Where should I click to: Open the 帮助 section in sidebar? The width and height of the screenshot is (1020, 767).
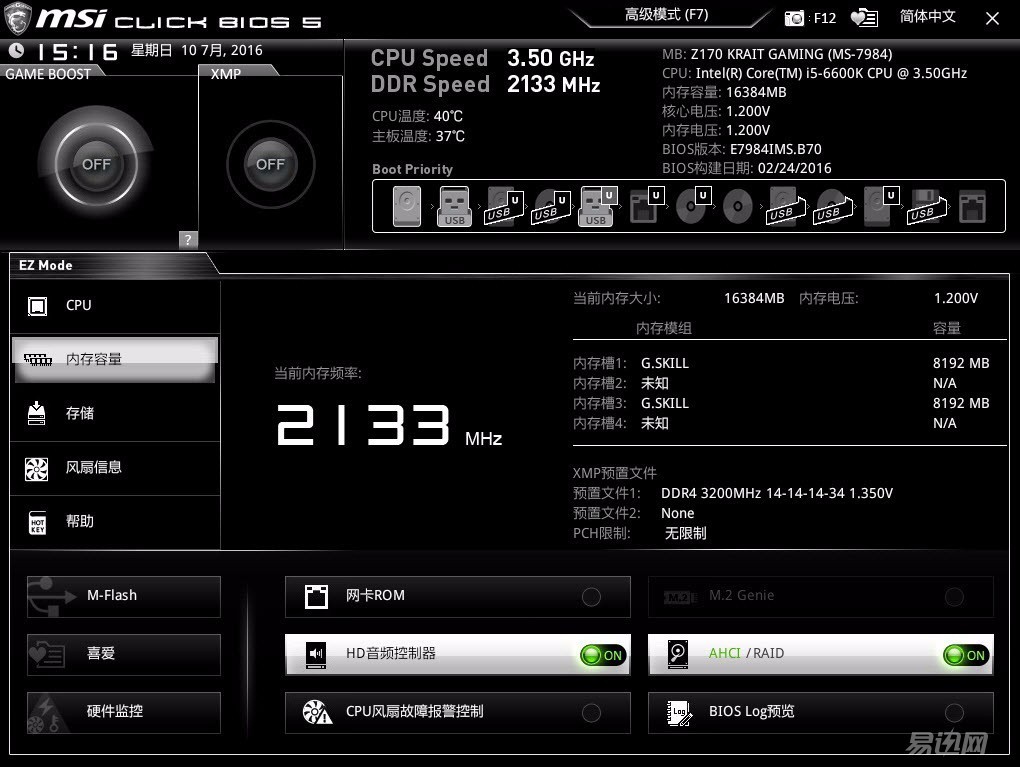coord(115,522)
